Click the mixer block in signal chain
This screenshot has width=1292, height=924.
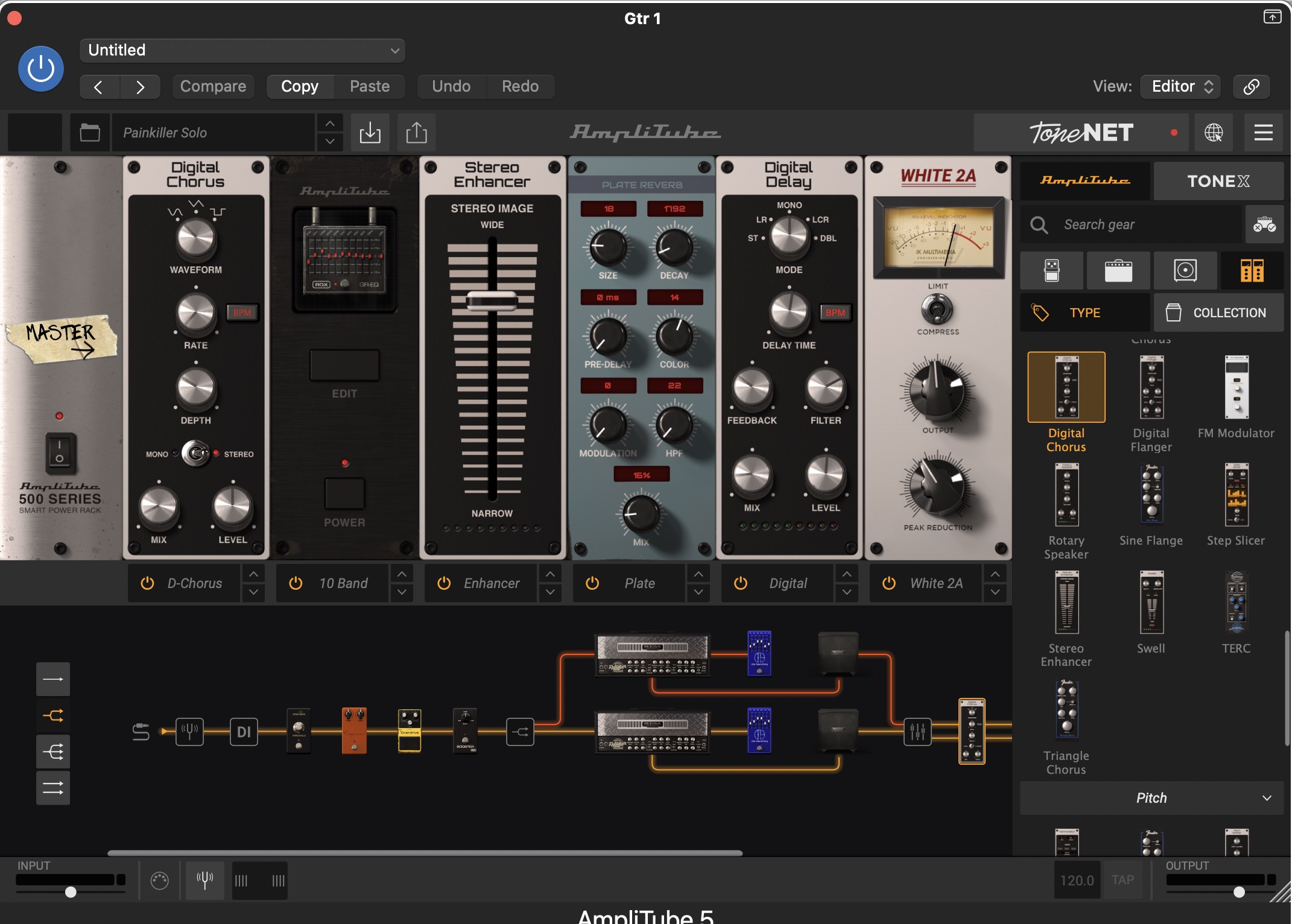click(x=917, y=732)
